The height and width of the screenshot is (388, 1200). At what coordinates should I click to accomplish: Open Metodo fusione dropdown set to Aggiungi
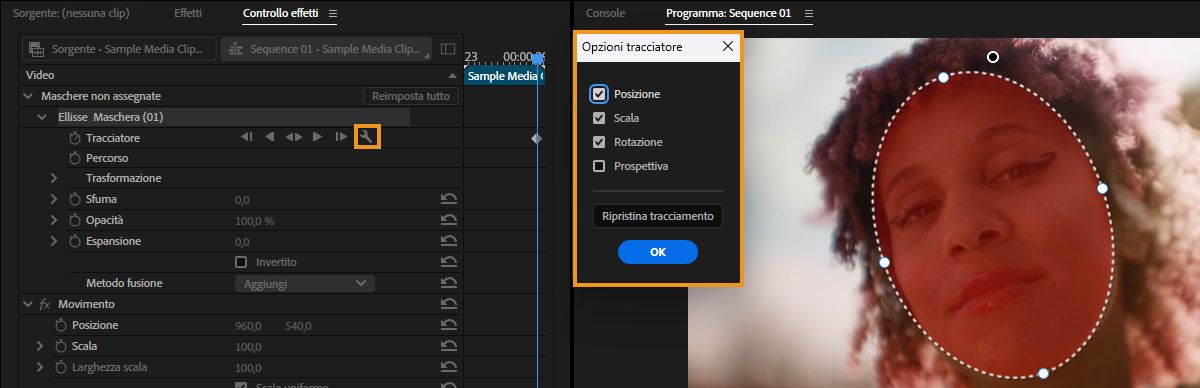tap(305, 283)
